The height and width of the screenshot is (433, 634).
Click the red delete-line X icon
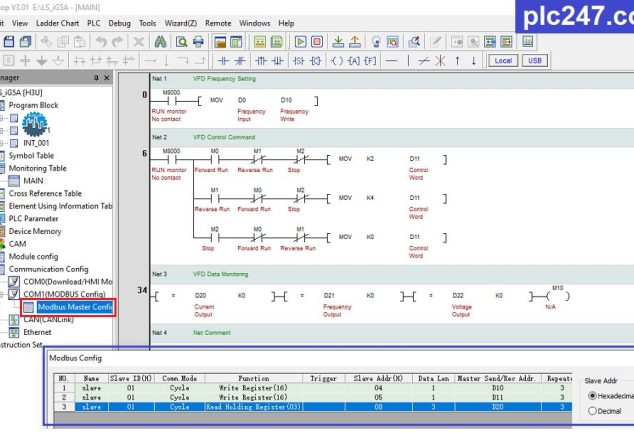440,61
